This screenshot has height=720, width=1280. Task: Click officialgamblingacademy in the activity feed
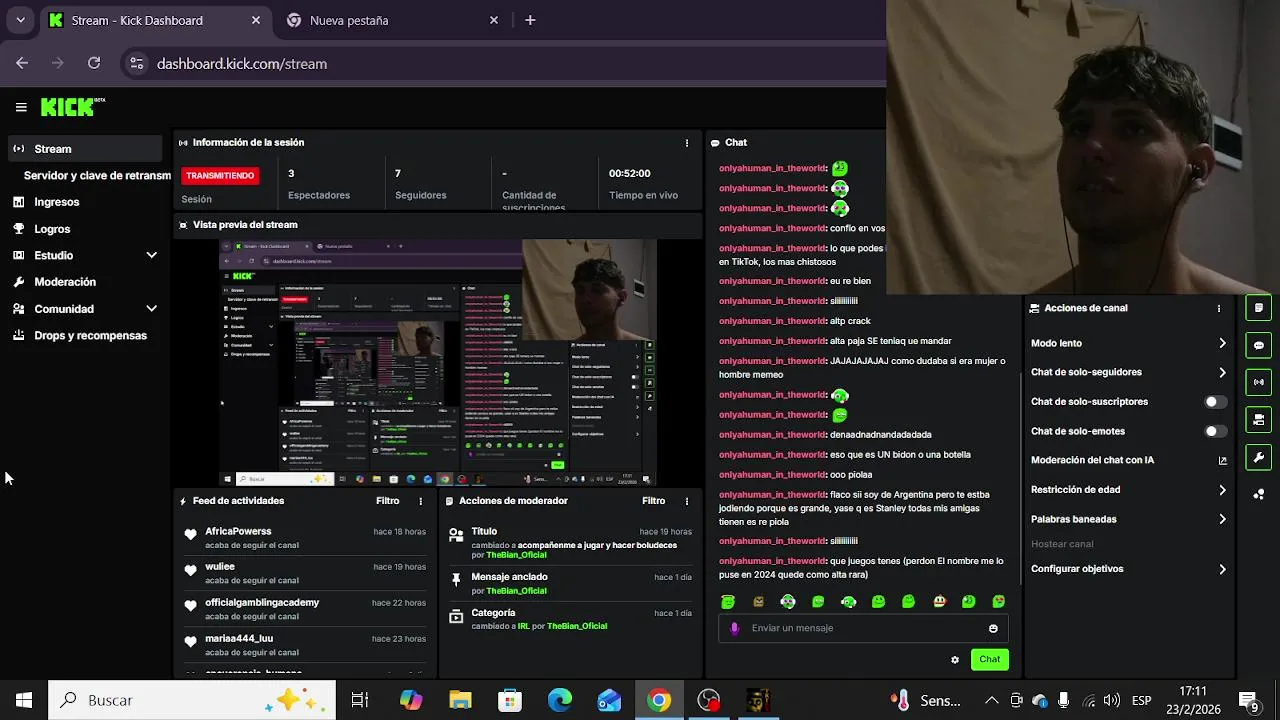[x=262, y=603]
